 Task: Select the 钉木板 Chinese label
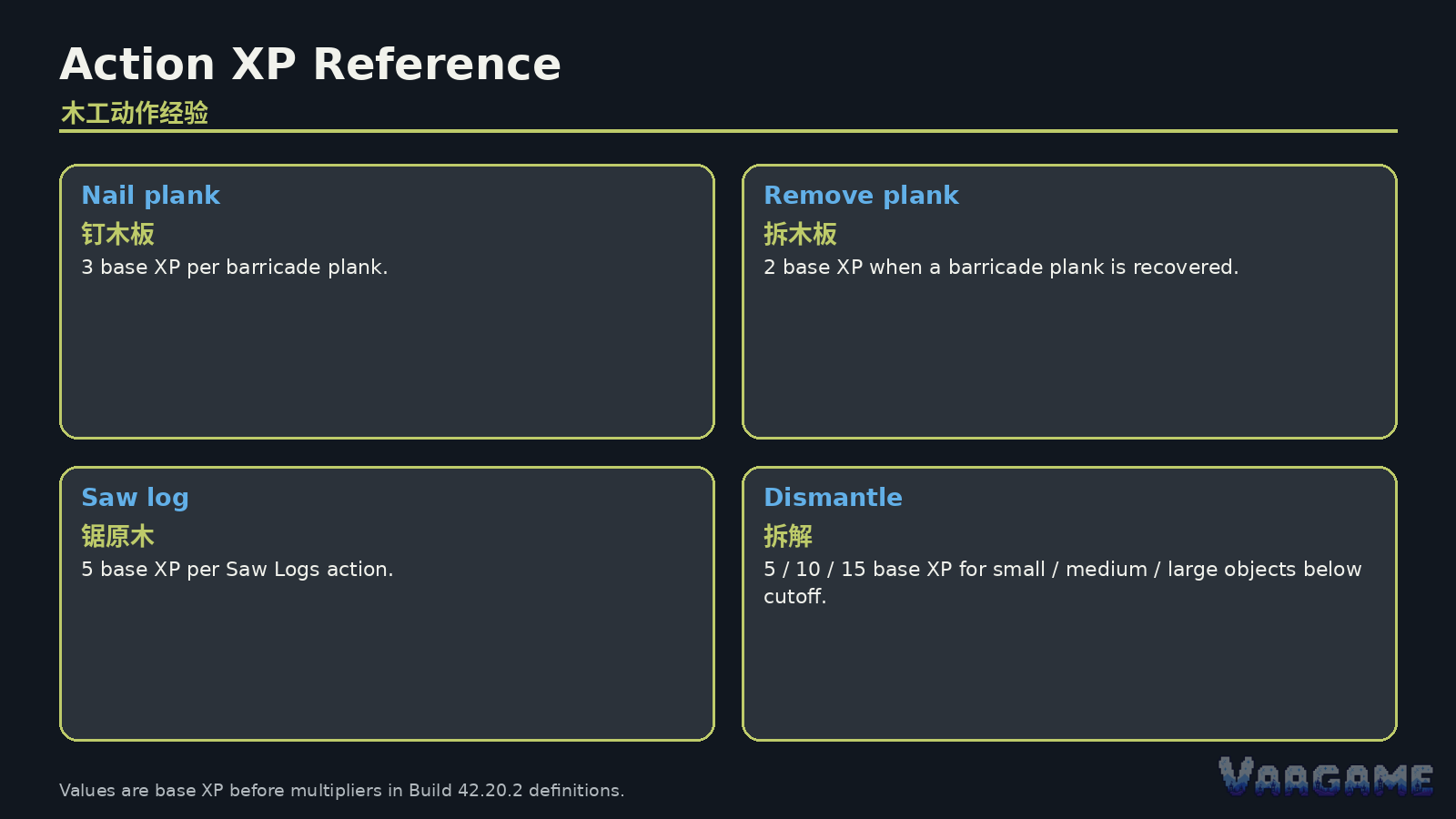(117, 234)
